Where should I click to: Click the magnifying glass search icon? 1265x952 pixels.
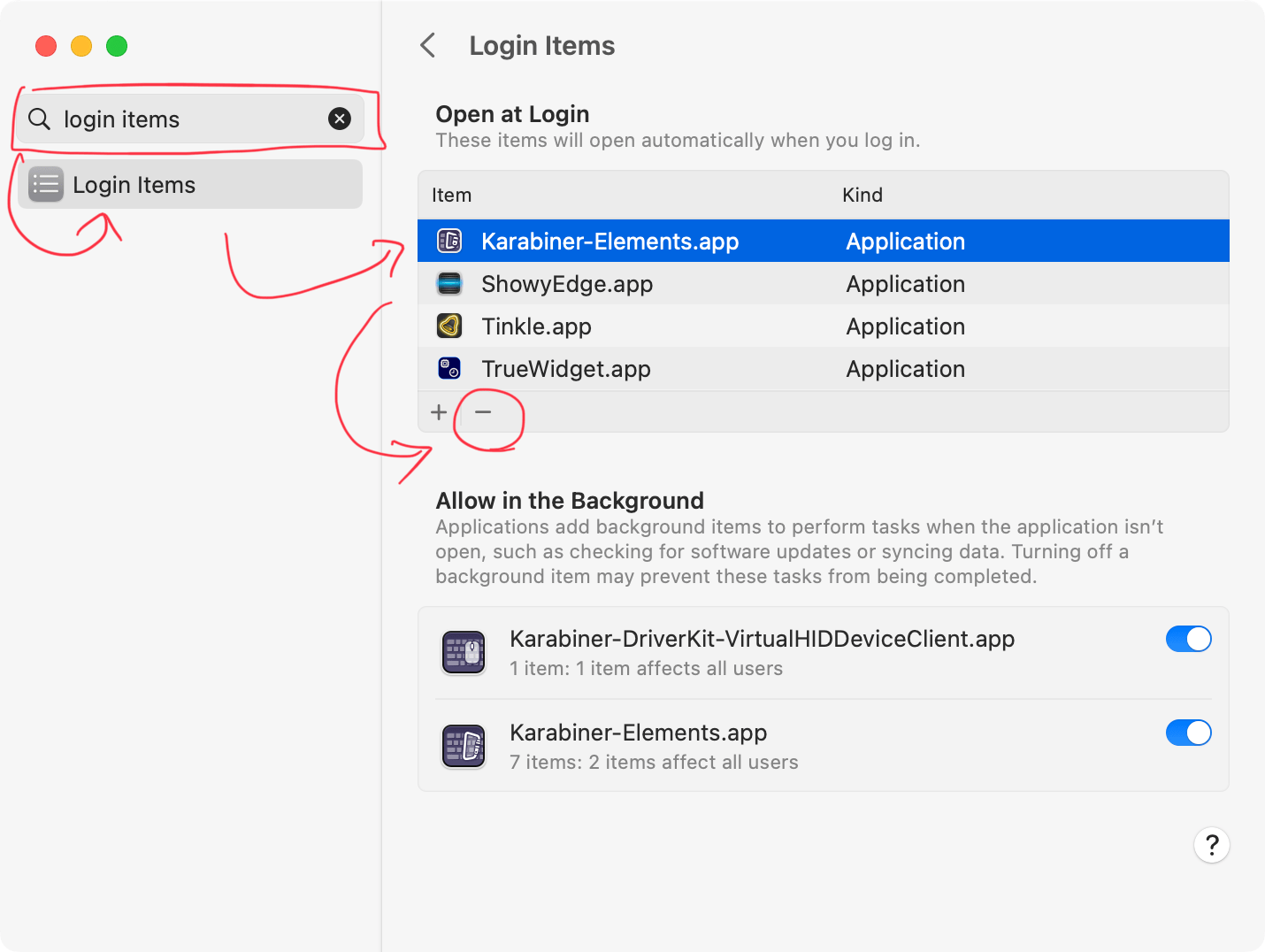coord(39,119)
